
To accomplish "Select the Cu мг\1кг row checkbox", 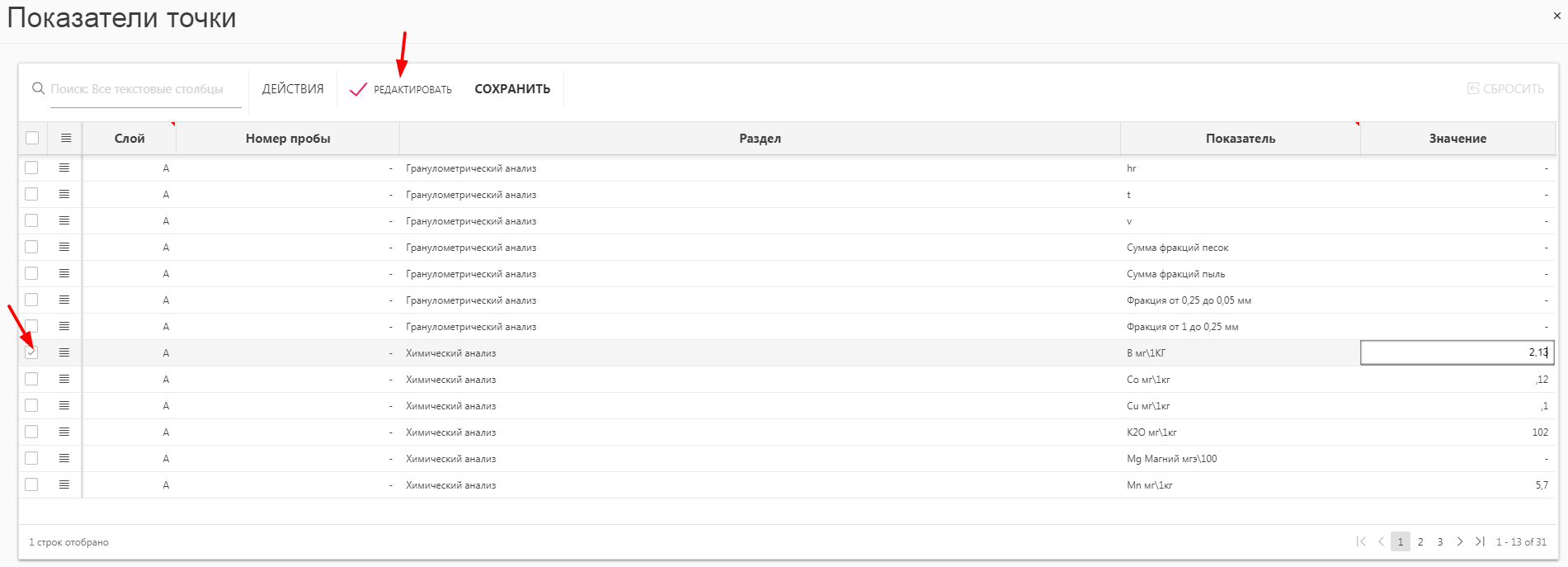I will [31, 405].
